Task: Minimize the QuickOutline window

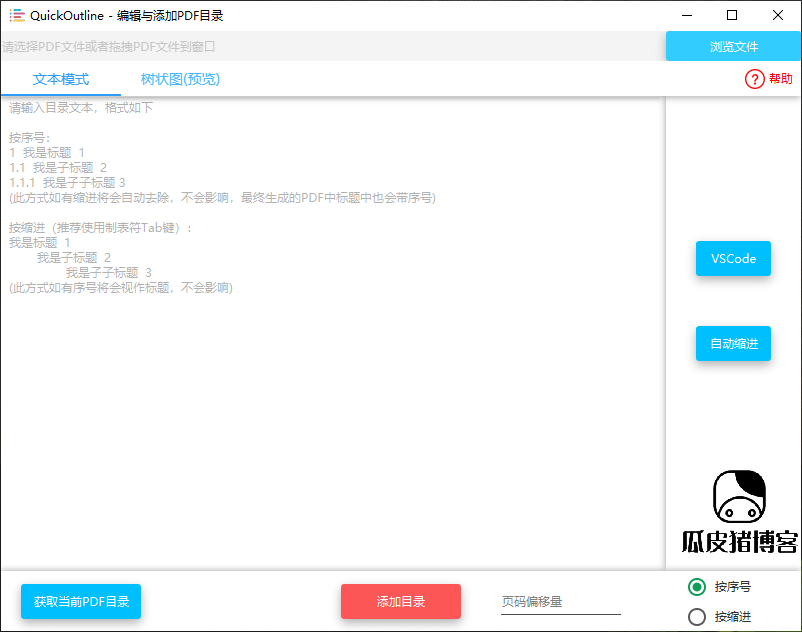Action: [x=687, y=15]
